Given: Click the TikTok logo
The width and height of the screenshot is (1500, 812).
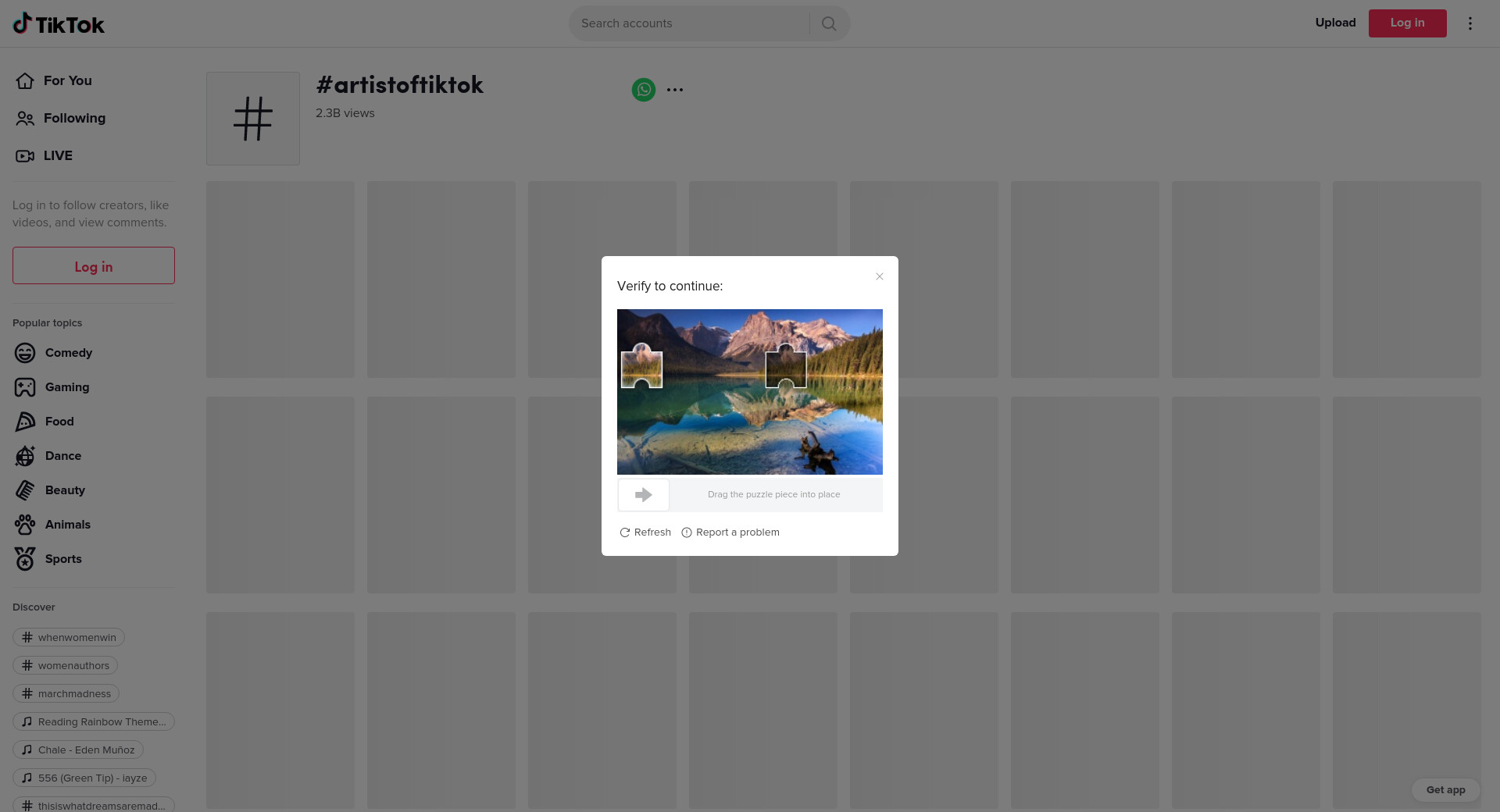Looking at the screenshot, I should 59,23.
